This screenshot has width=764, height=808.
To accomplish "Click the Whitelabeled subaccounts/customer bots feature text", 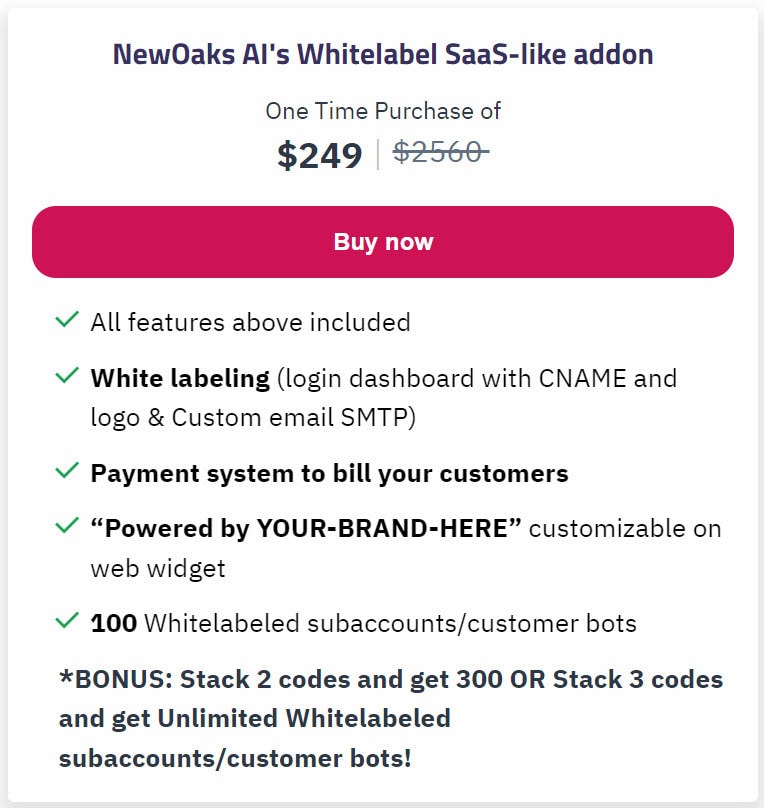I will (x=391, y=624).
